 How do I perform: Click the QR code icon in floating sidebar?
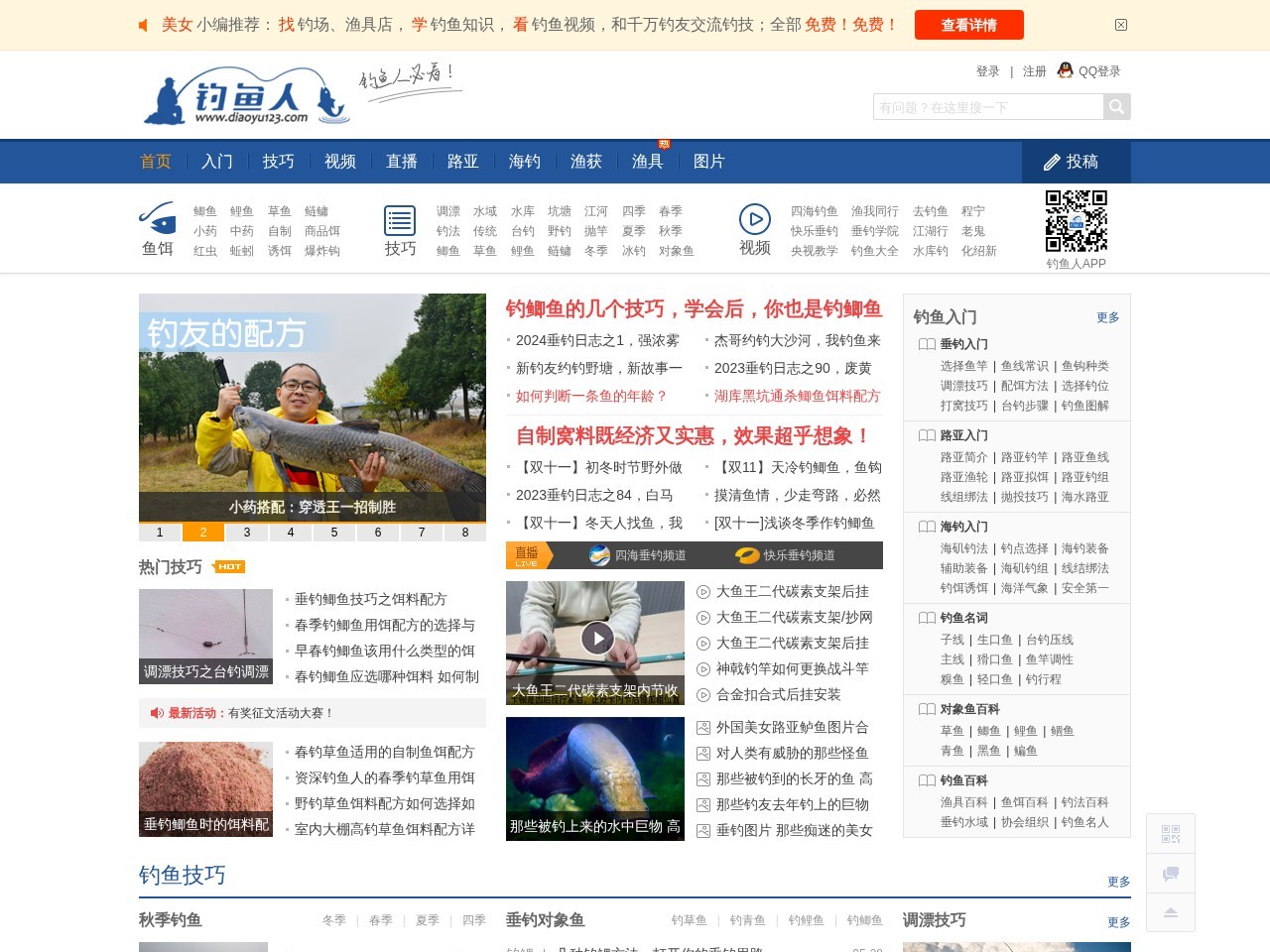pyautogui.click(x=1171, y=834)
